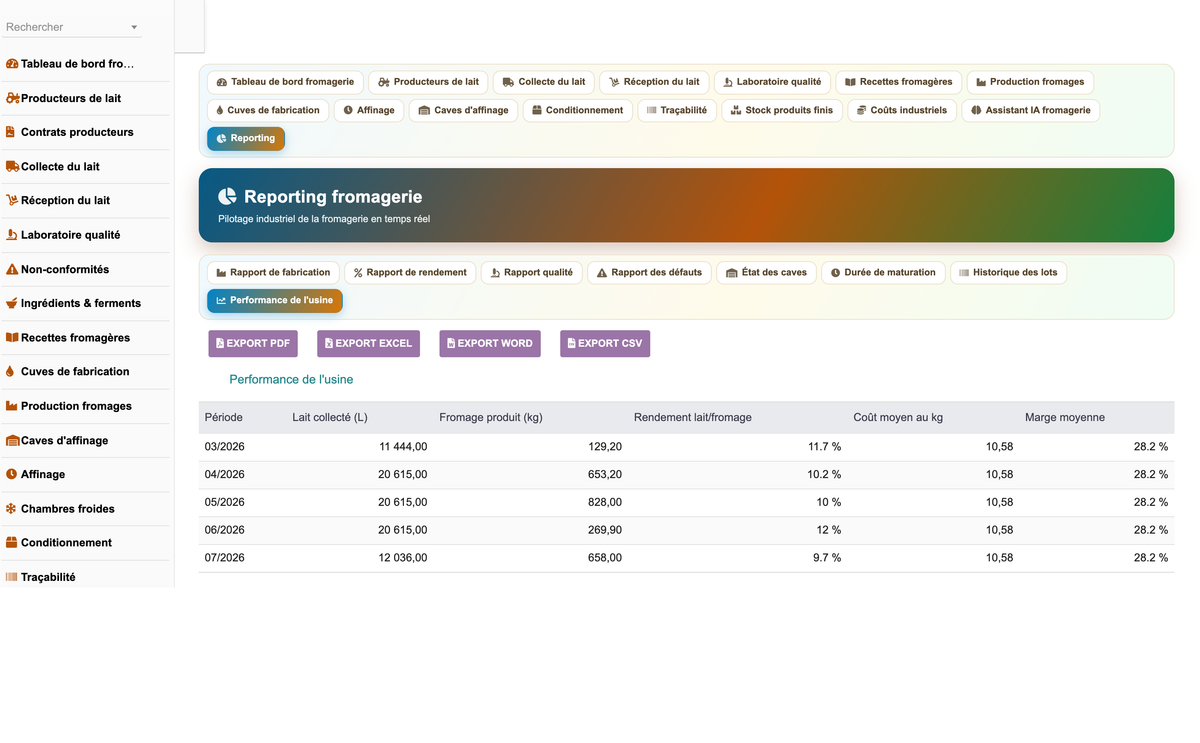Open Recettes fromagères top tab

pyautogui.click(x=899, y=82)
